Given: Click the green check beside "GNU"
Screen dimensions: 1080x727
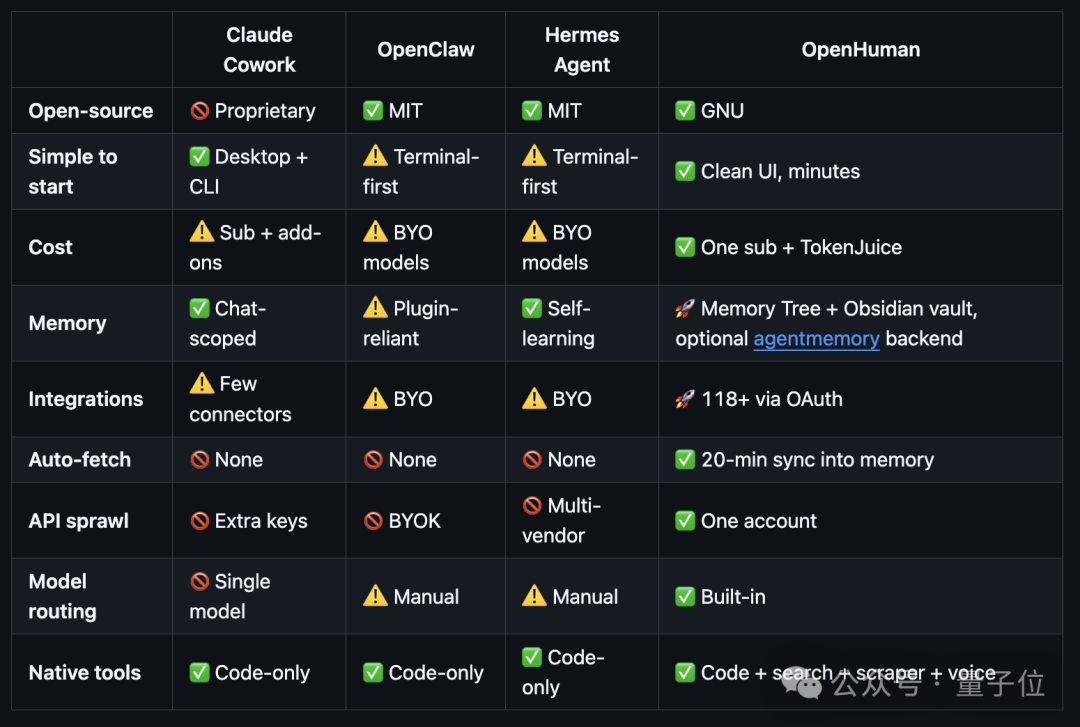Looking at the screenshot, I should pyautogui.click(x=685, y=110).
